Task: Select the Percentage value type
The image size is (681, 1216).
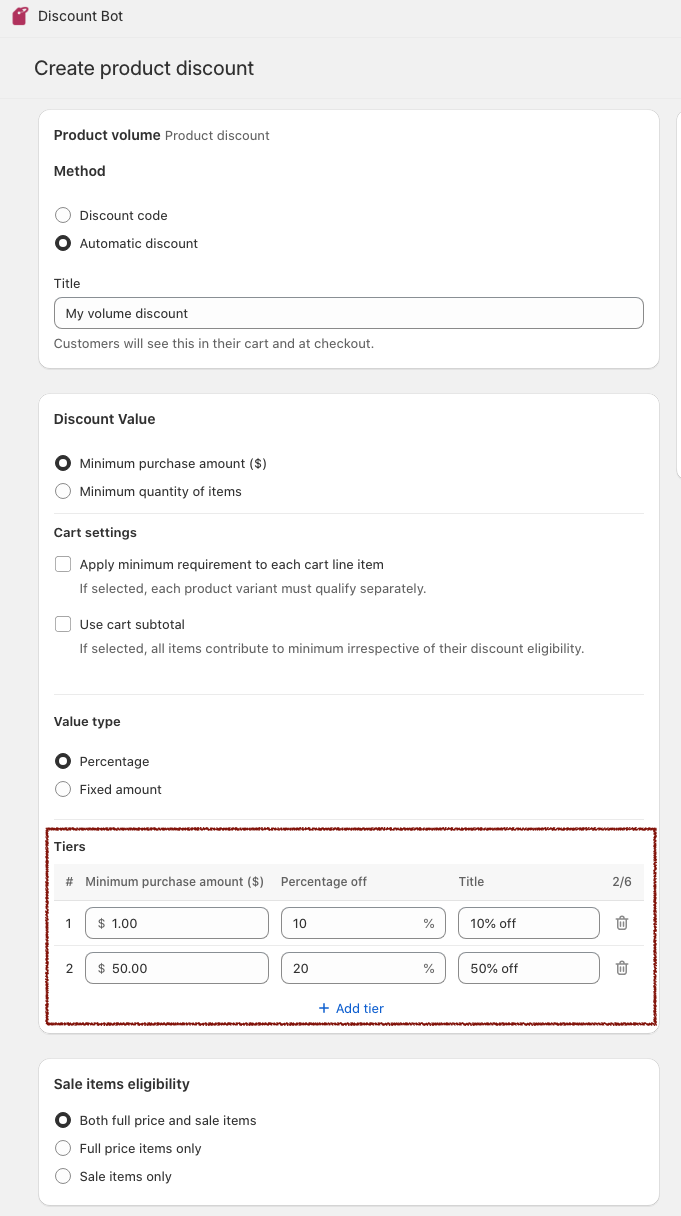Action: pos(63,761)
